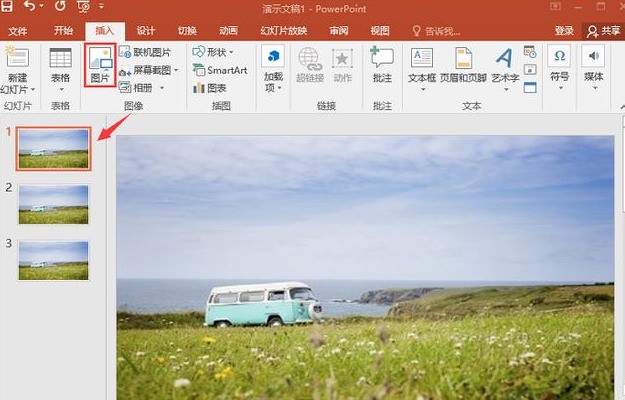This screenshot has width=625, height=400.
Task: Click the Undo icon in title bar
Action: point(33,7)
